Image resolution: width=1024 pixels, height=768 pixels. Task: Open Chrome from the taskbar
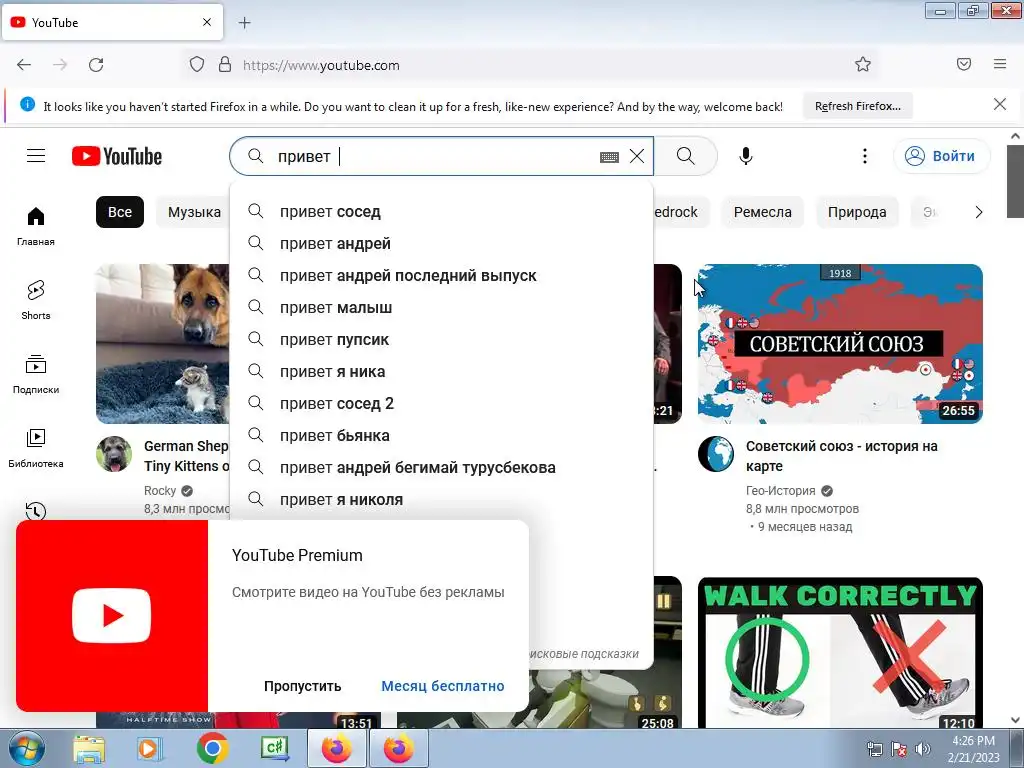(212, 748)
